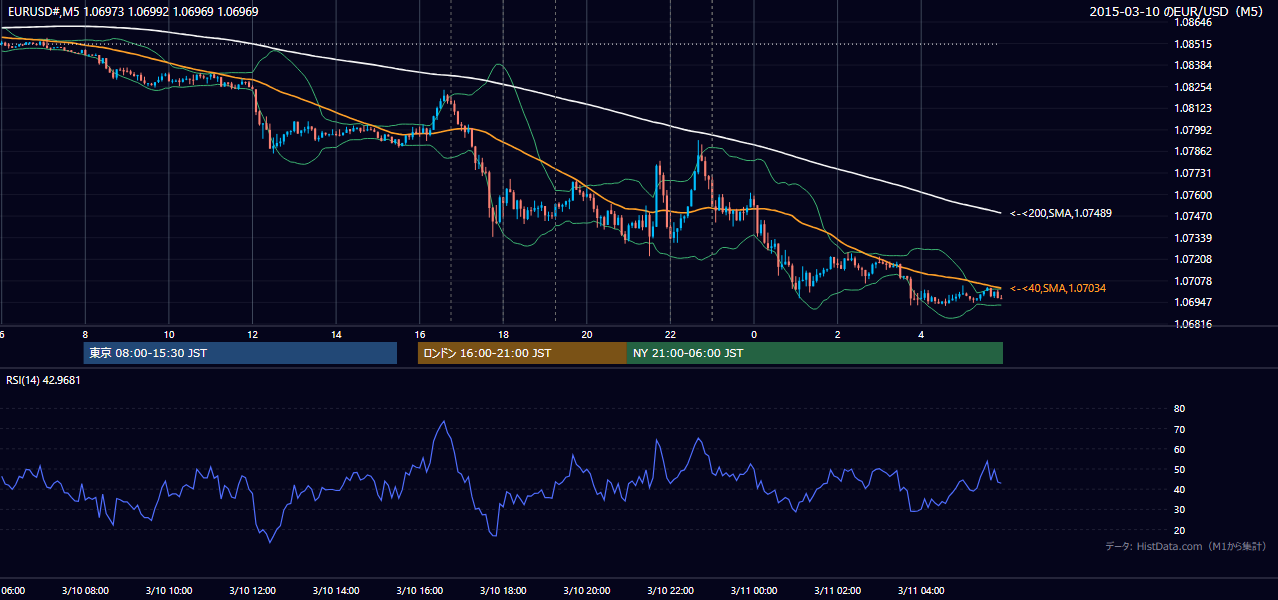The image size is (1278, 600).
Task: Click hour tick 22 on price chart axis
Action: tap(670, 334)
